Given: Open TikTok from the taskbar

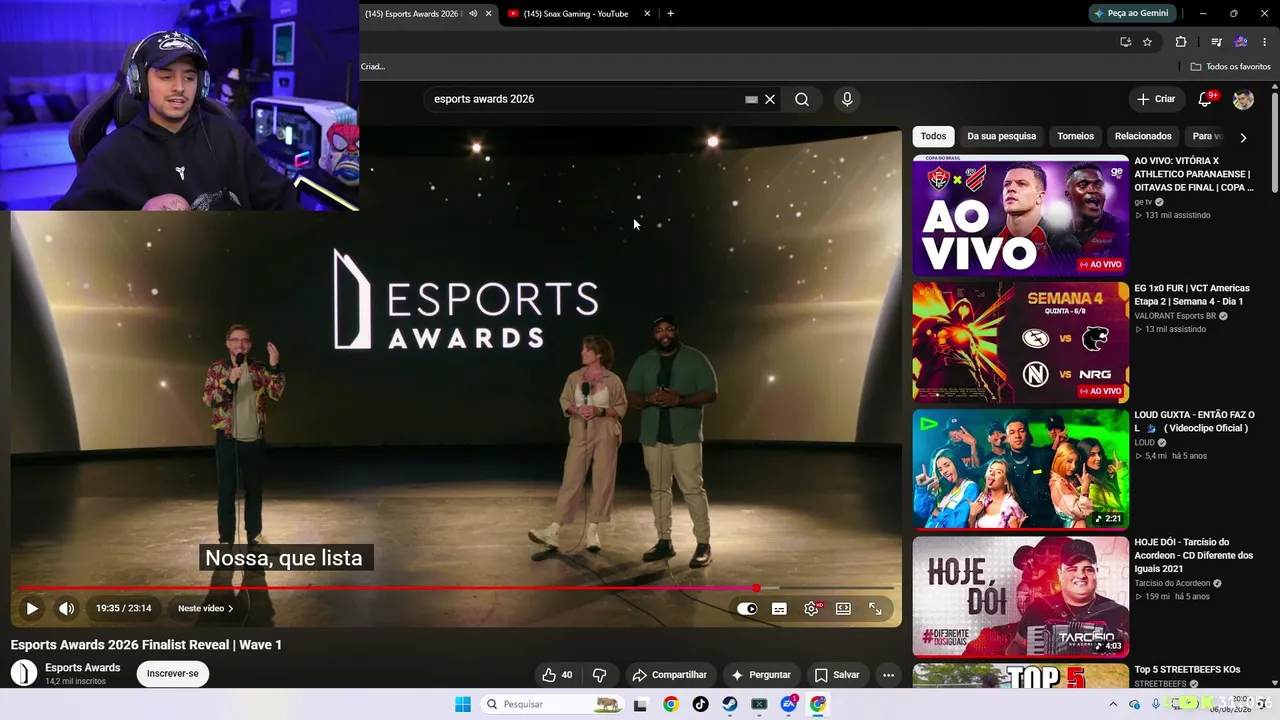Looking at the screenshot, I should [700, 704].
